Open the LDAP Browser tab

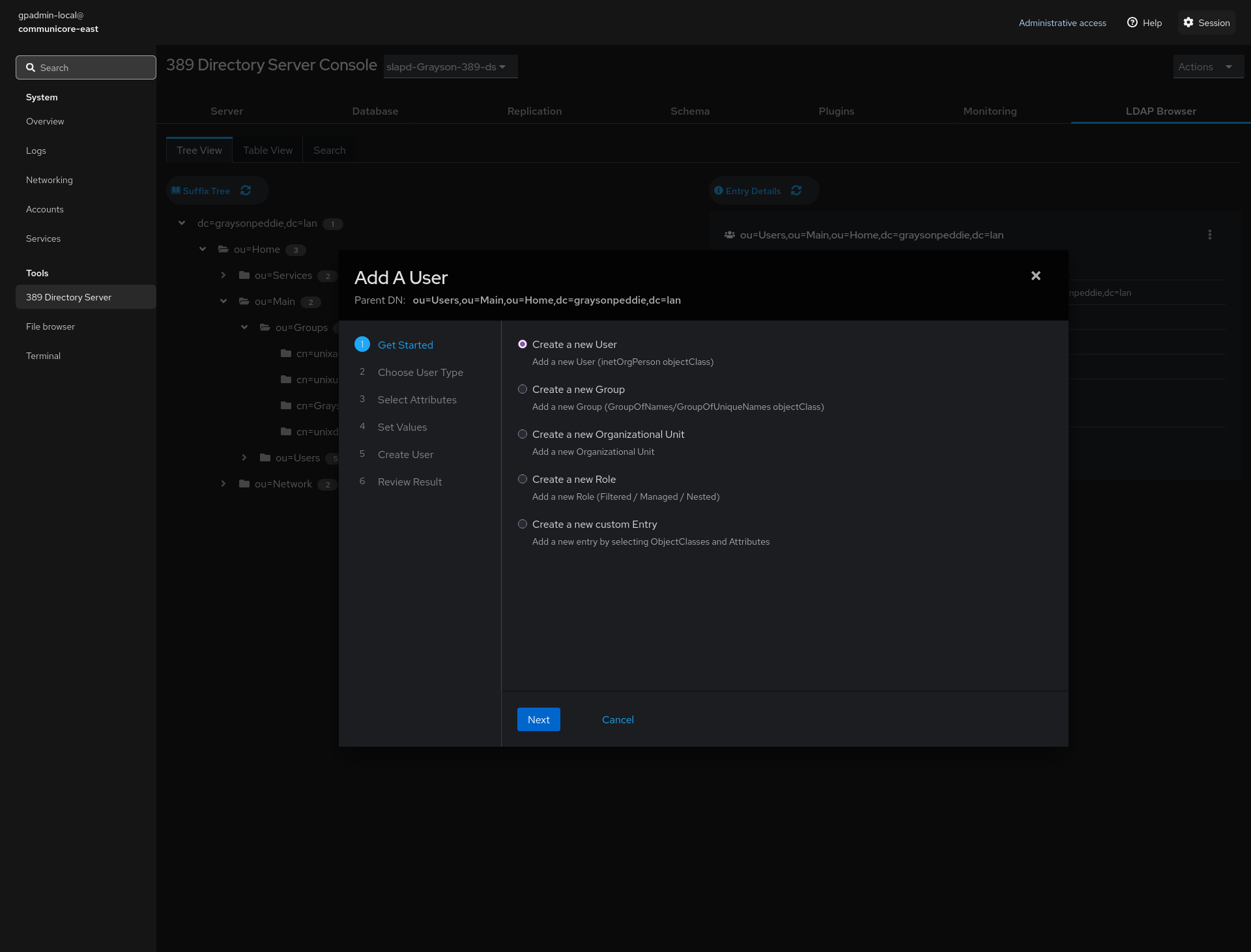pos(1161,111)
